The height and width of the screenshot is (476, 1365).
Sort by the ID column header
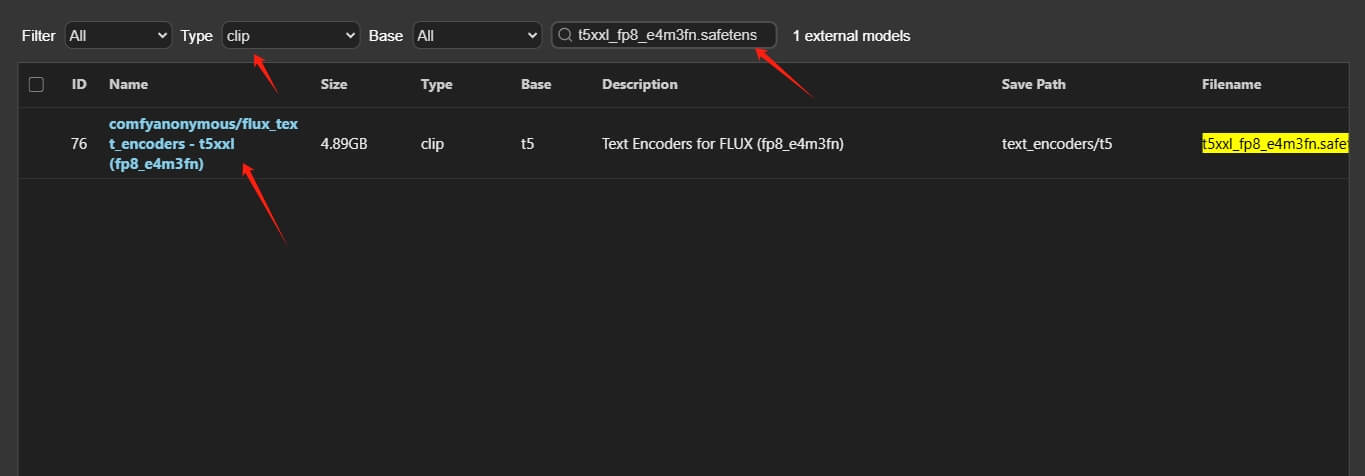(x=79, y=84)
